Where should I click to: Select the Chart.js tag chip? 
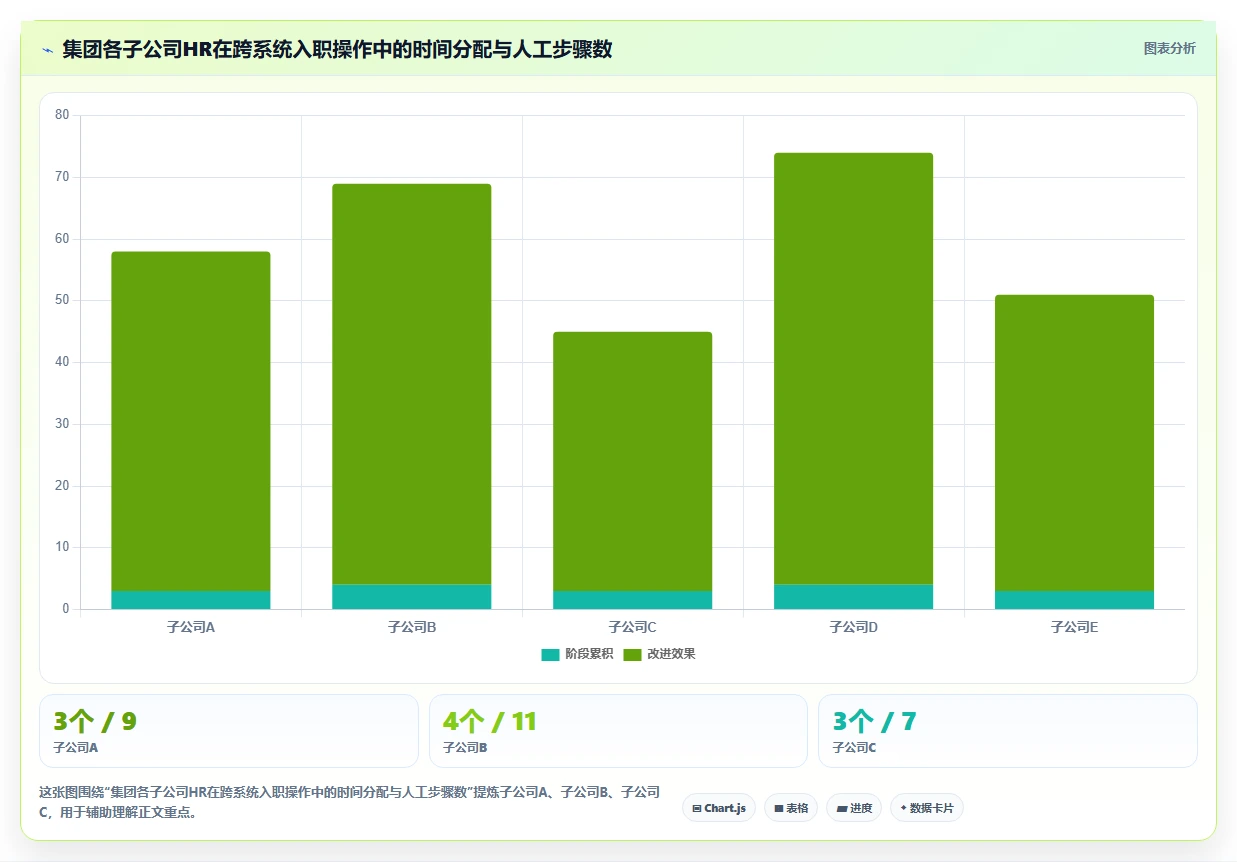tap(719, 808)
